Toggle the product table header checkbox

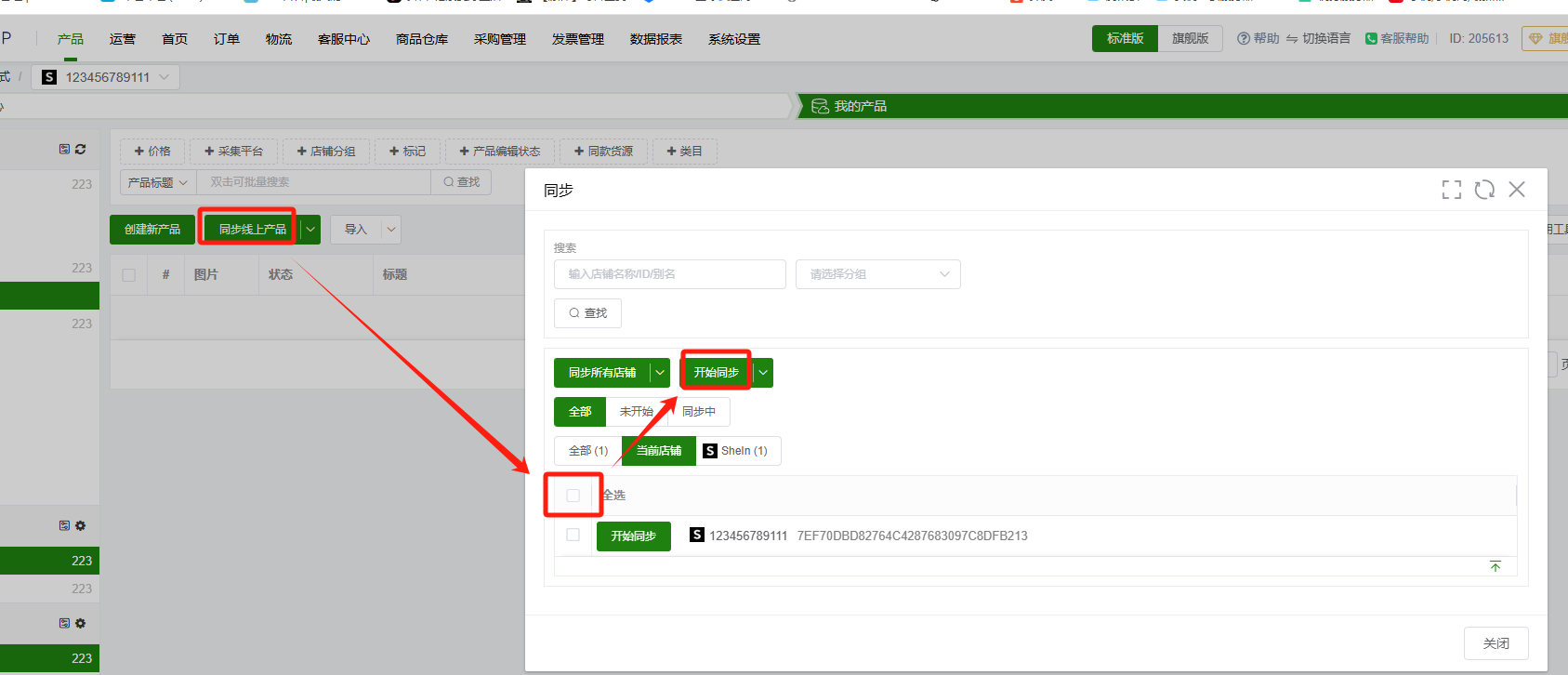pyautogui.click(x=128, y=275)
